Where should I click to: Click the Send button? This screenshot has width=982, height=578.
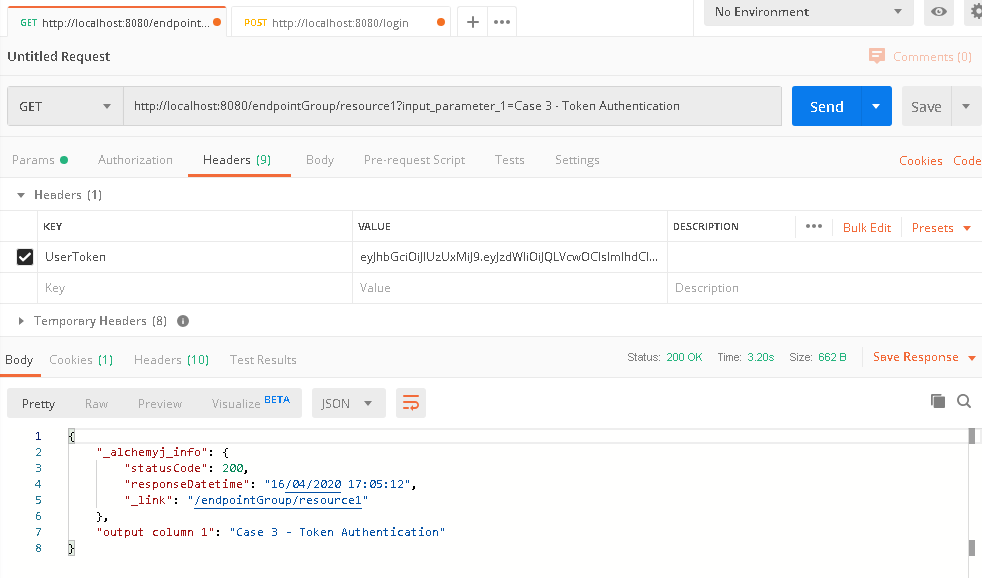click(x=826, y=106)
